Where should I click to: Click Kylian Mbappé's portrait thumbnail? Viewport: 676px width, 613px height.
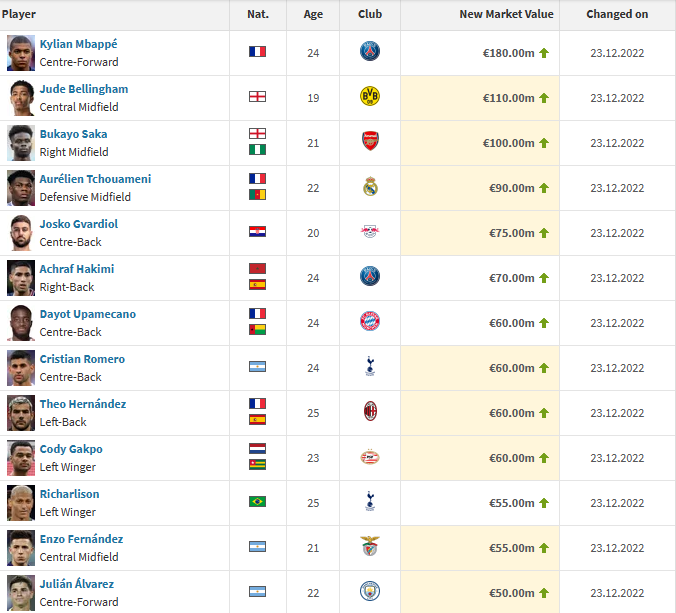[21, 53]
